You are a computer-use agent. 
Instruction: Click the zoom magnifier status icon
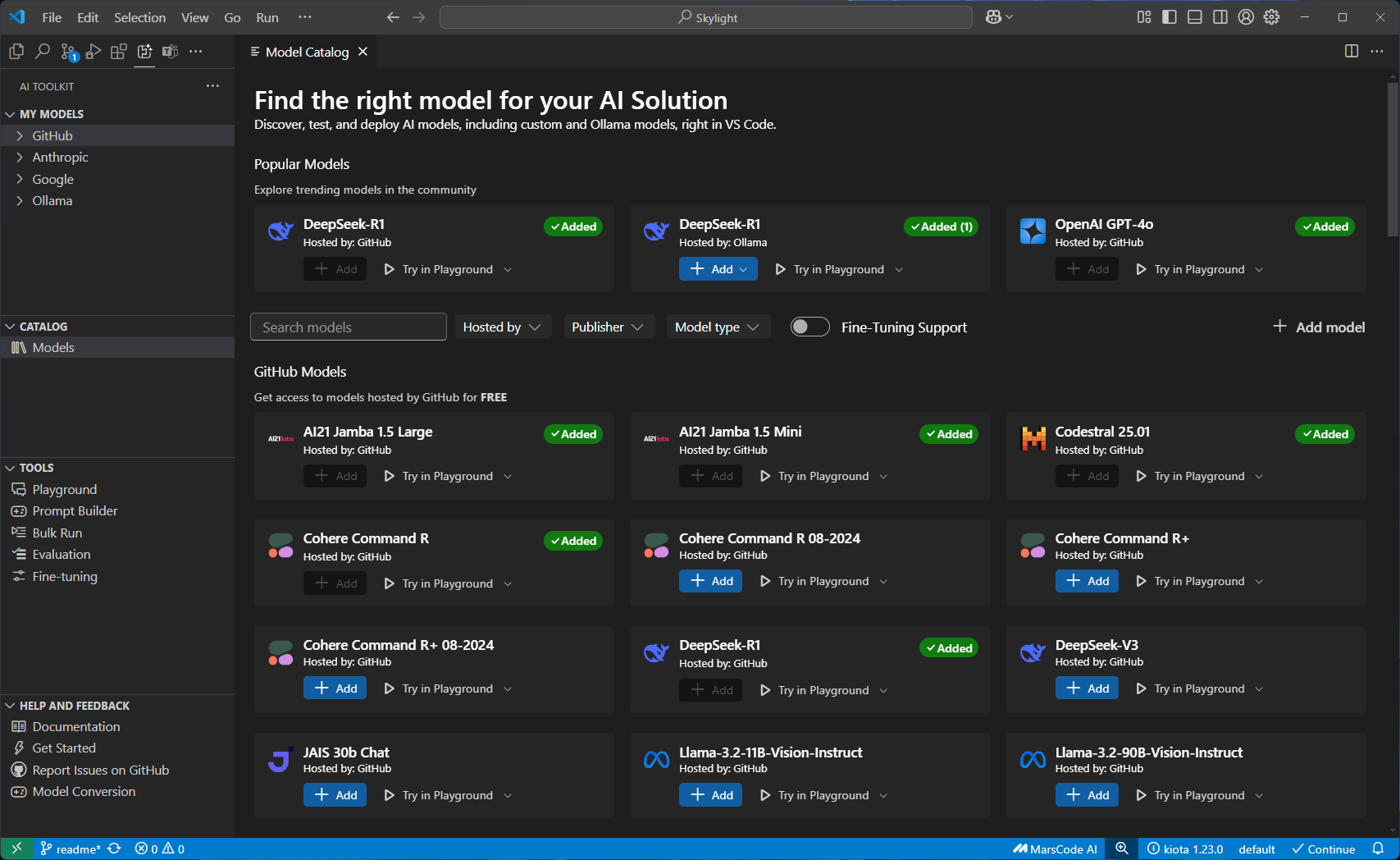point(1122,849)
